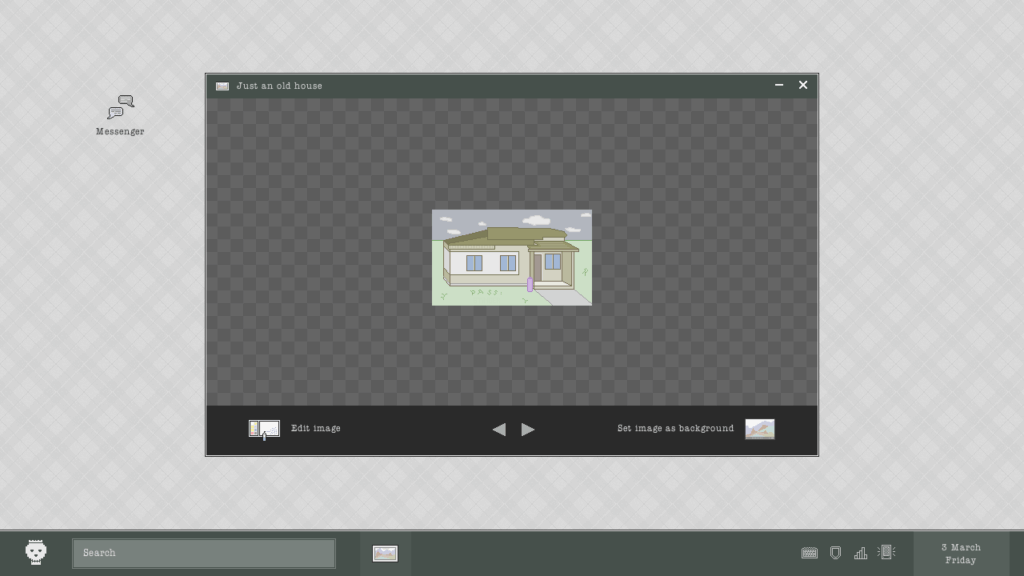Click the image viewer title bar icon
Screen dimensions: 1024x576
pos(222,86)
